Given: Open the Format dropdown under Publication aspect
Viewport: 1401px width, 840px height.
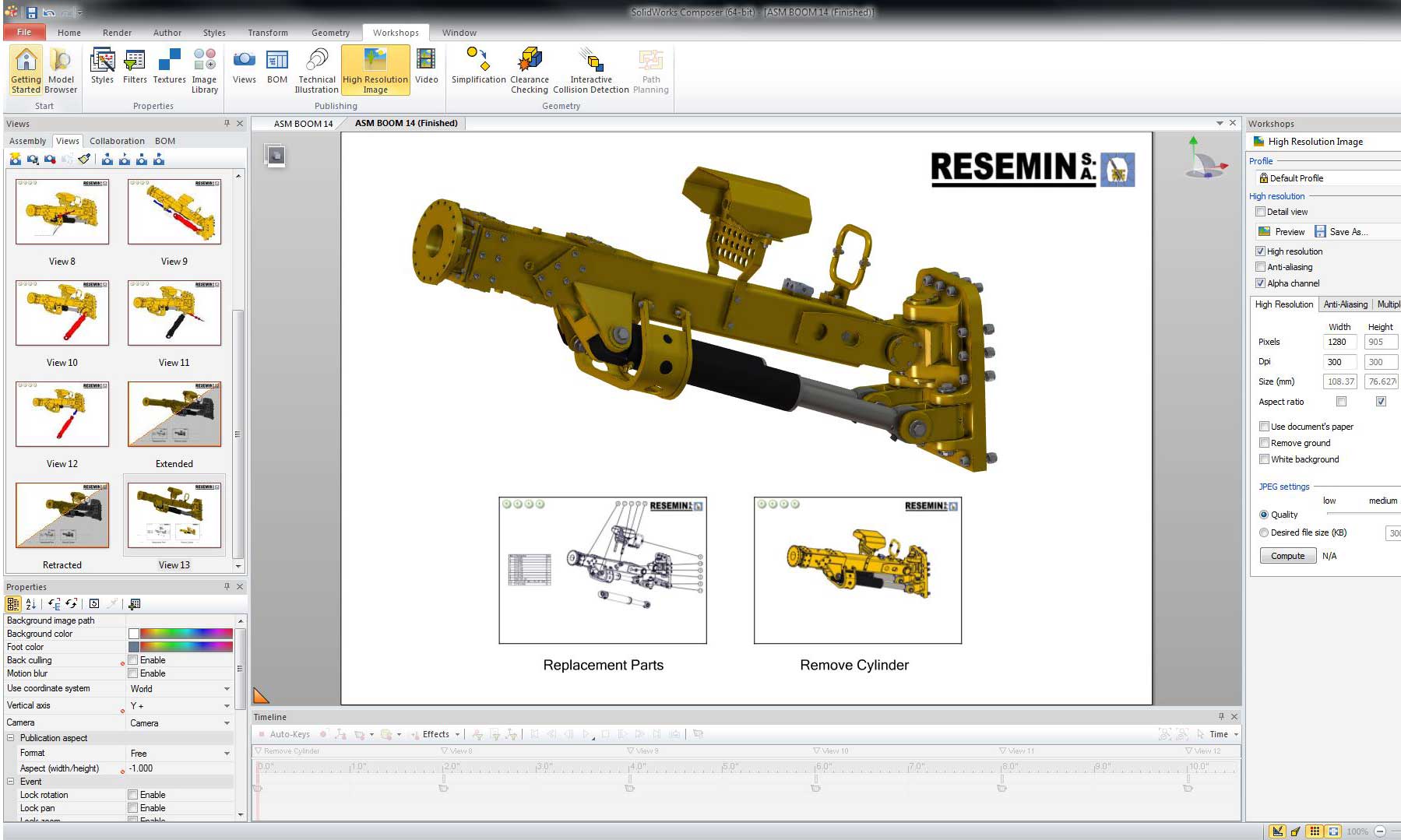Looking at the screenshot, I should (227, 754).
